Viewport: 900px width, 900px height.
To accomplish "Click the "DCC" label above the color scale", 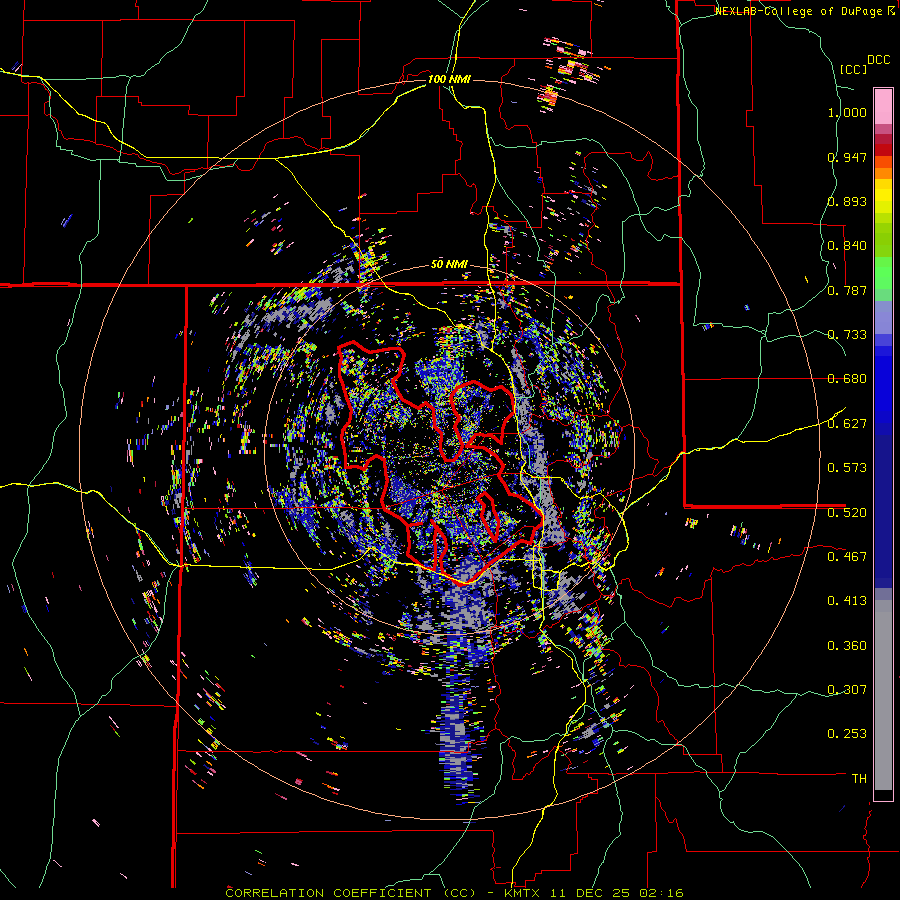I will click(878, 60).
